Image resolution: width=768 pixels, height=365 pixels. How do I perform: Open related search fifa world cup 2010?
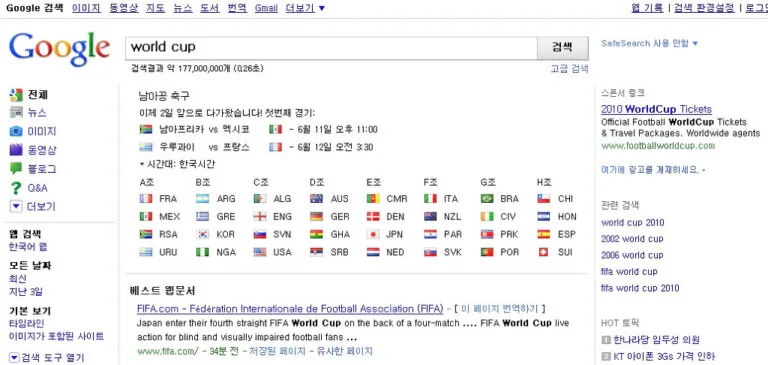point(640,288)
